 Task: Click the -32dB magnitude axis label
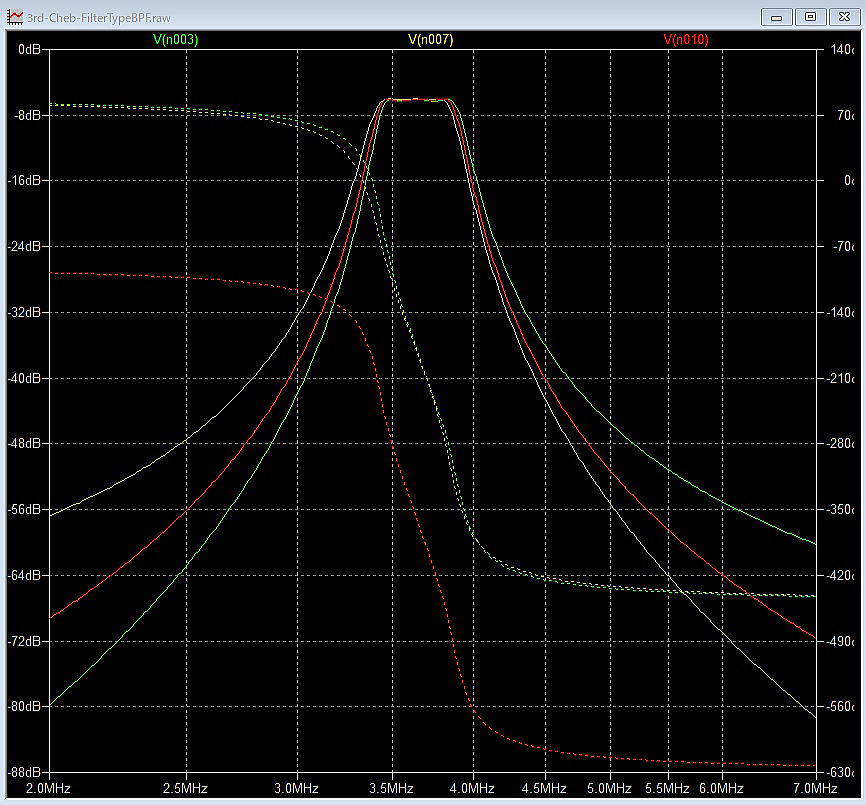24,313
